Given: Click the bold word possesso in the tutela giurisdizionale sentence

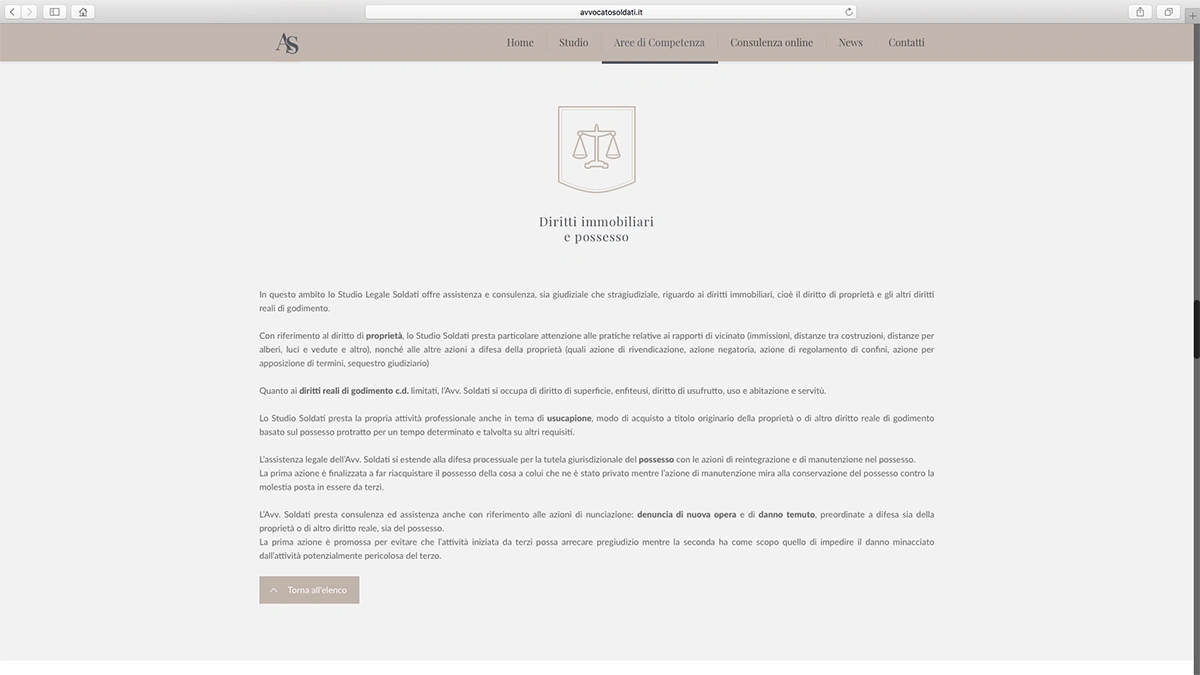Looking at the screenshot, I should click(656, 460).
